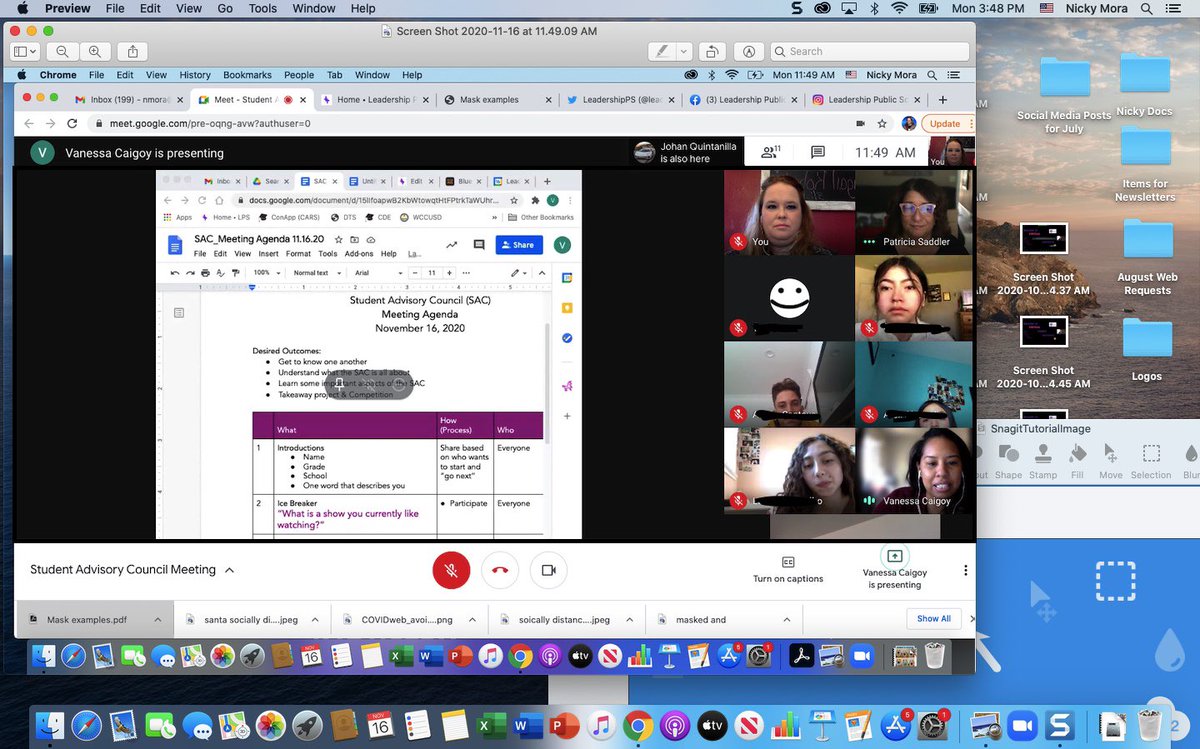Viewport: 1200px width, 749px height.
Task: Open the dropdown arrow next to Markup pen
Action: tap(683, 51)
